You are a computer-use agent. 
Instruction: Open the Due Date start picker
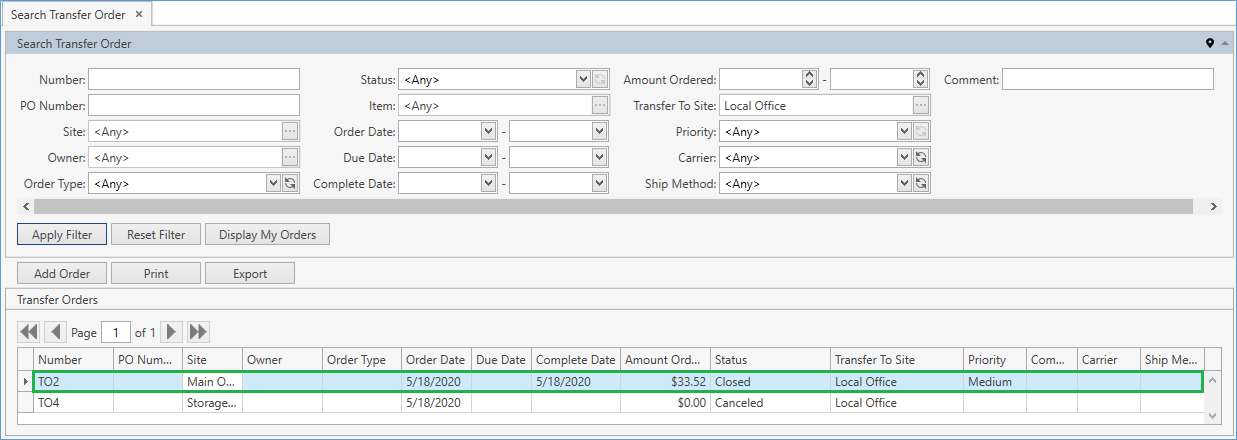click(x=488, y=157)
